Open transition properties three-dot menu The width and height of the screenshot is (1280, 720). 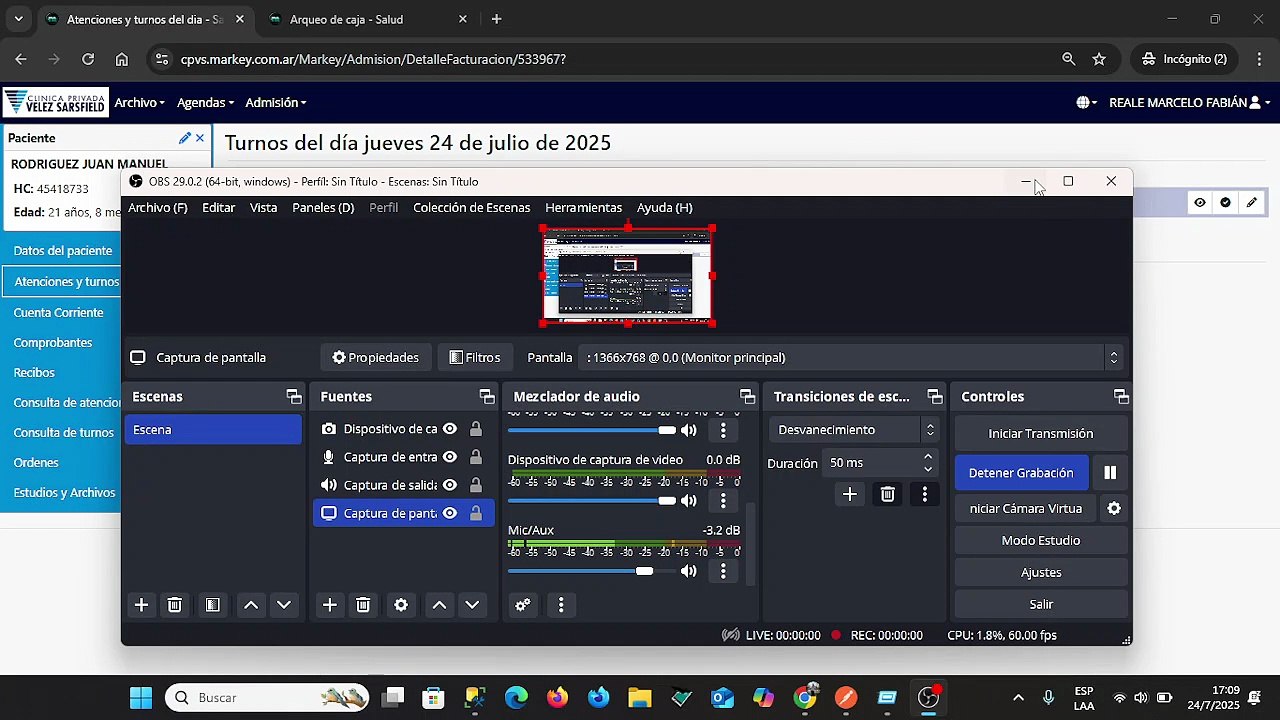click(x=925, y=494)
